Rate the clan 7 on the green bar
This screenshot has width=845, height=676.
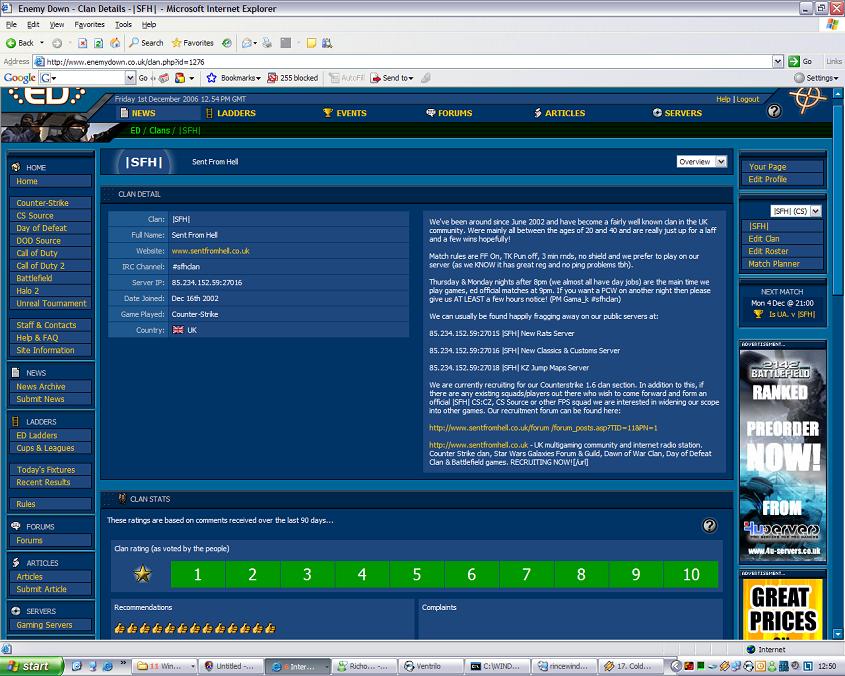click(x=527, y=575)
